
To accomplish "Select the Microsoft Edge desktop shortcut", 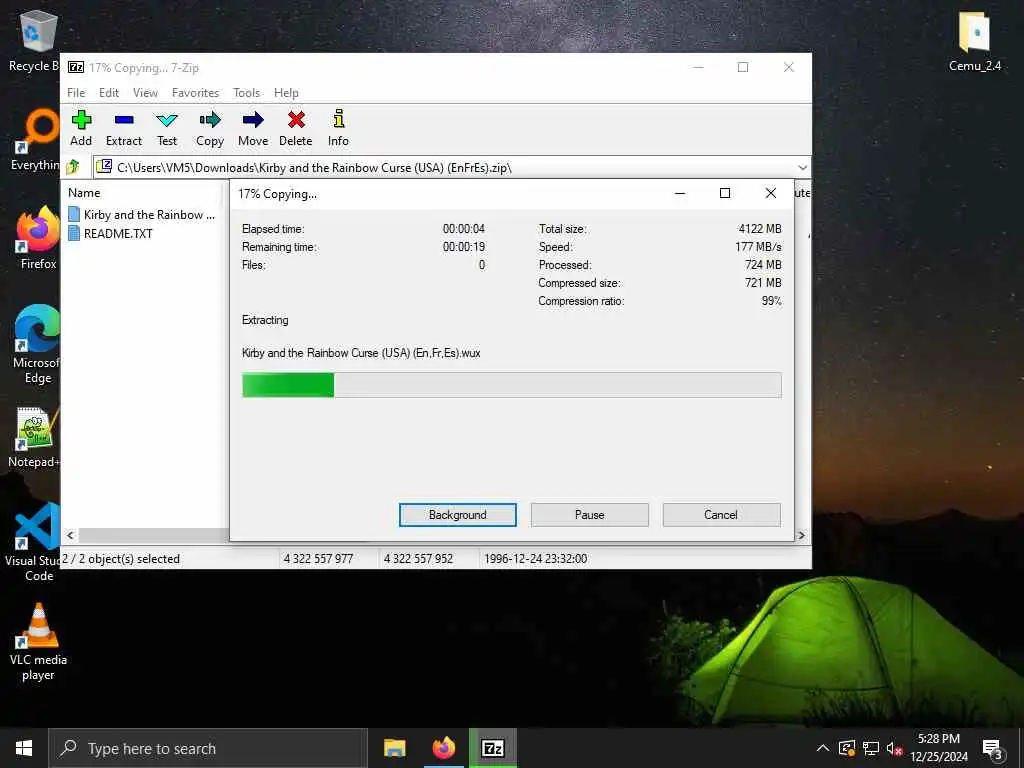I will pos(37,329).
